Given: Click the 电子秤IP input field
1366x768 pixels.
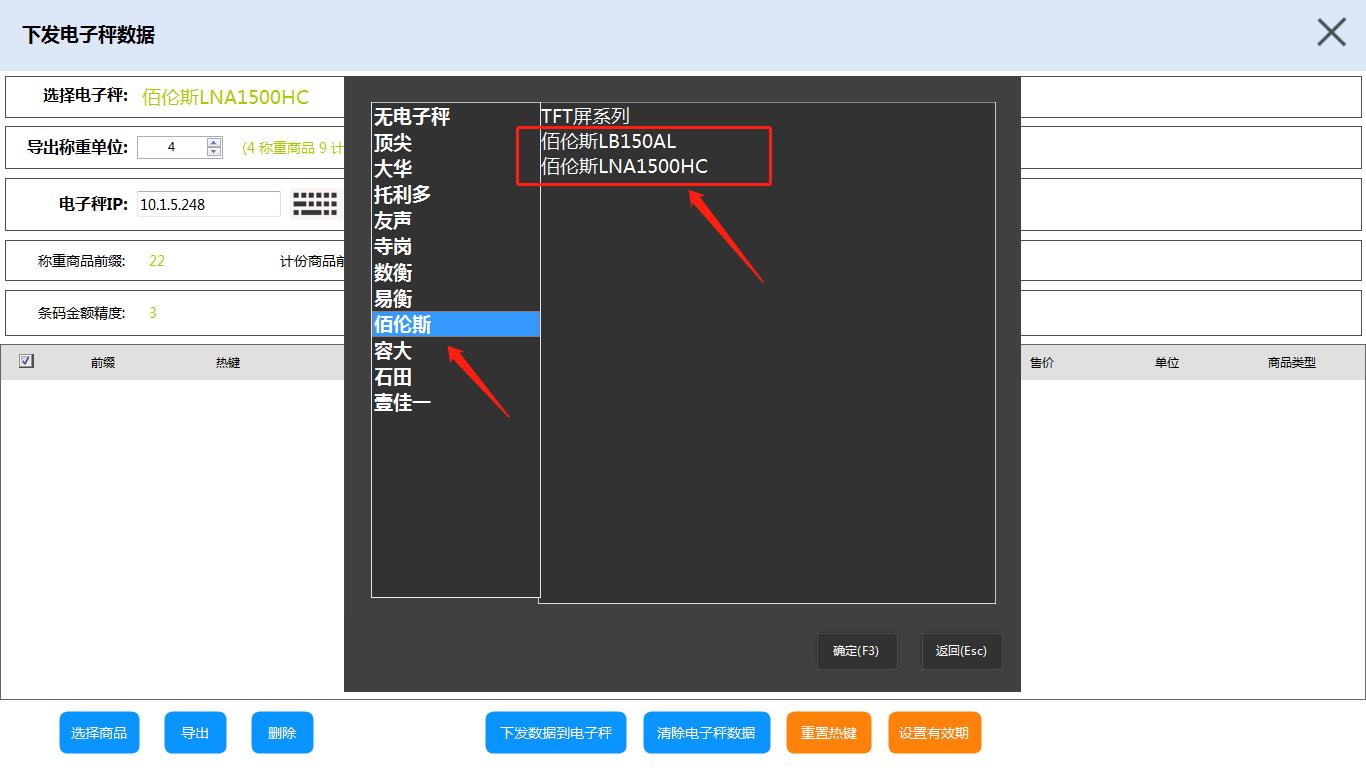Looking at the screenshot, I should pos(209,204).
